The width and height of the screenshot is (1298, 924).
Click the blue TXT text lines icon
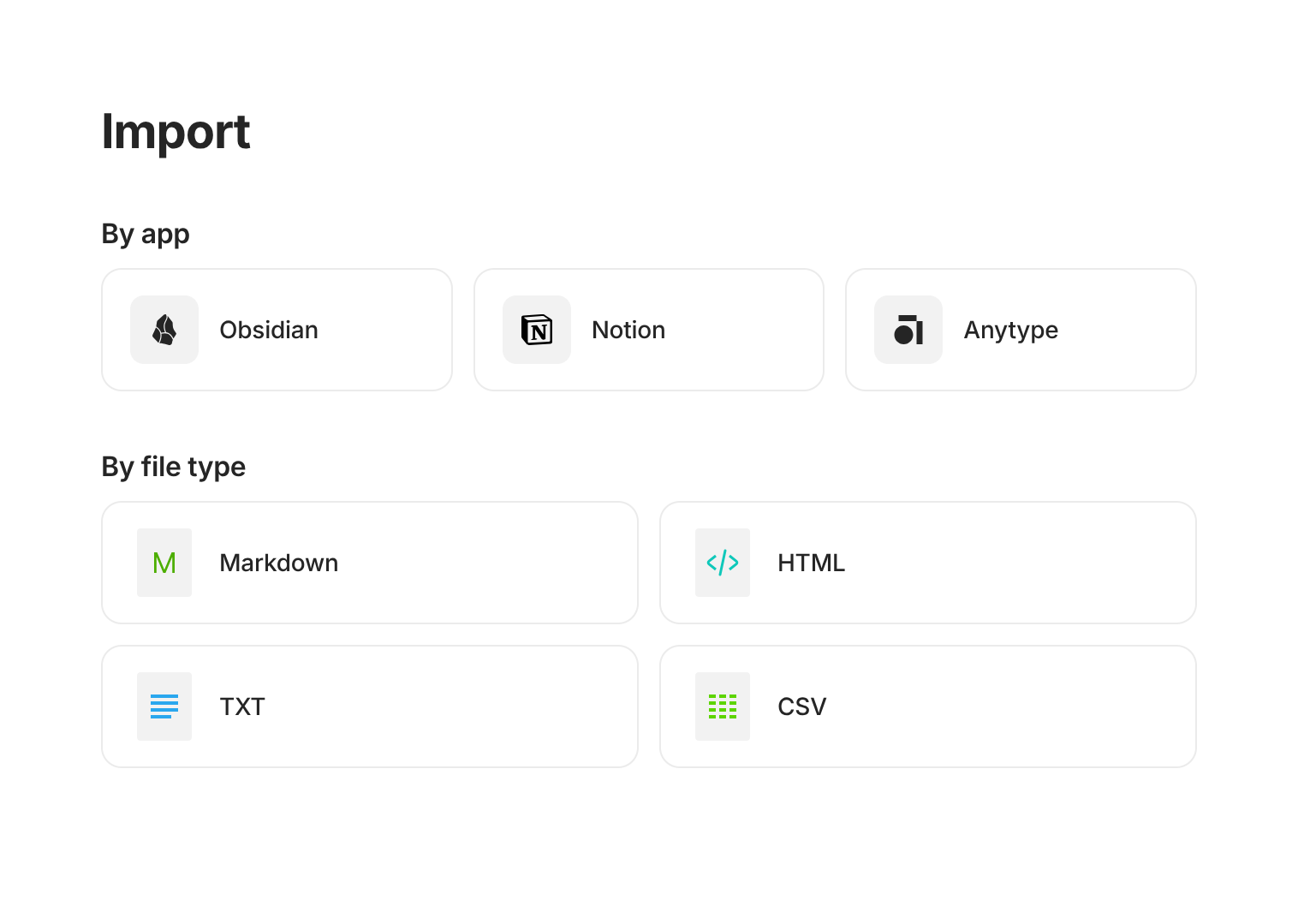tap(164, 706)
